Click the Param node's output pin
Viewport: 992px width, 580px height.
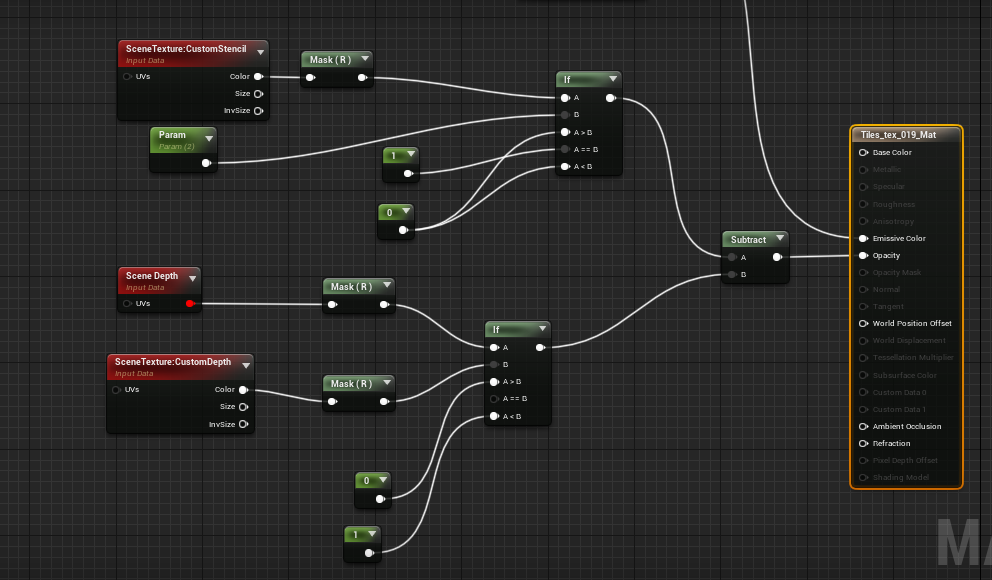[x=206, y=162]
